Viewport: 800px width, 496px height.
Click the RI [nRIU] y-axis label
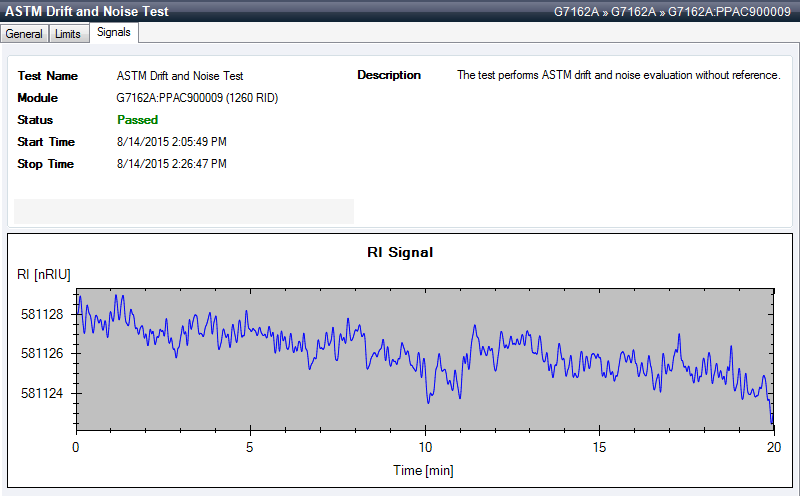[44, 274]
